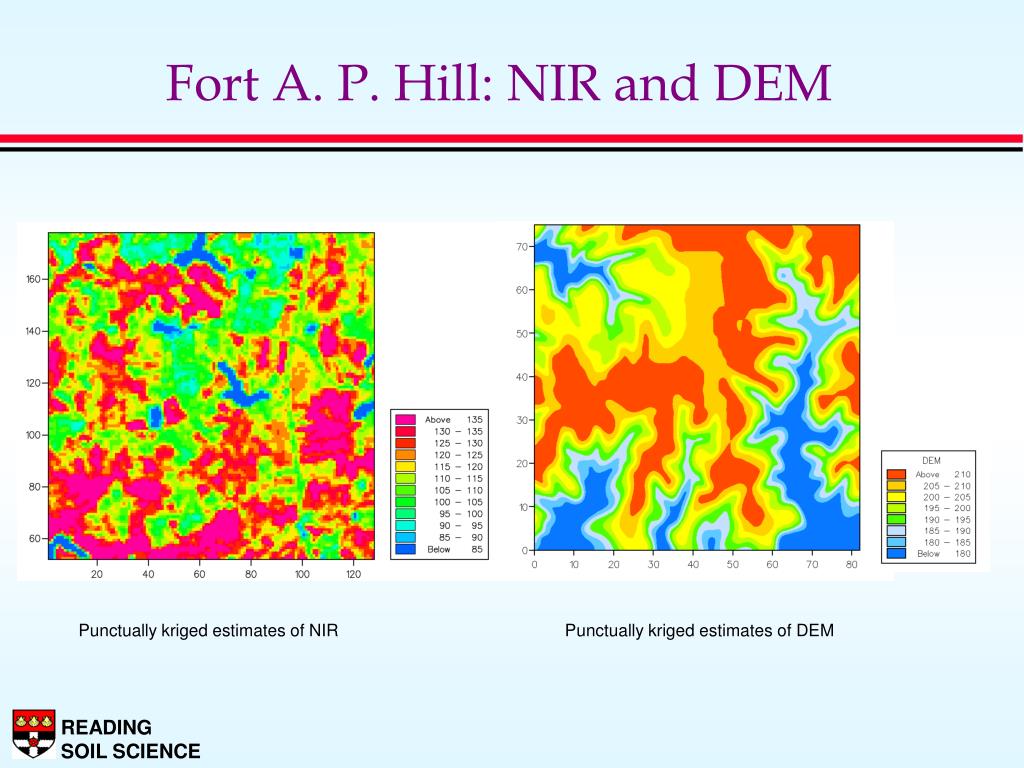Click the DEM legend 'Below 180' blue swatch
Screen dimensions: 1024x768
[896, 553]
